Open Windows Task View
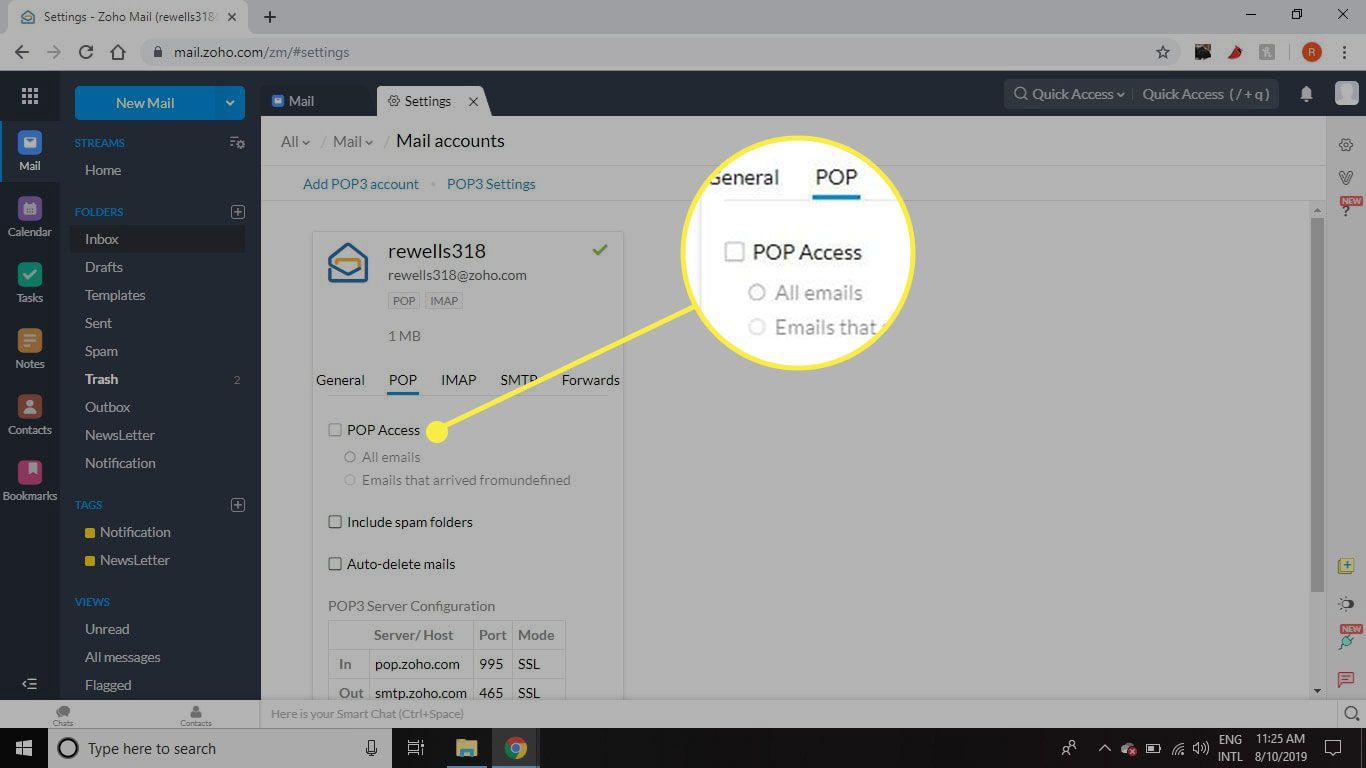Image resolution: width=1366 pixels, height=768 pixels. pos(416,748)
